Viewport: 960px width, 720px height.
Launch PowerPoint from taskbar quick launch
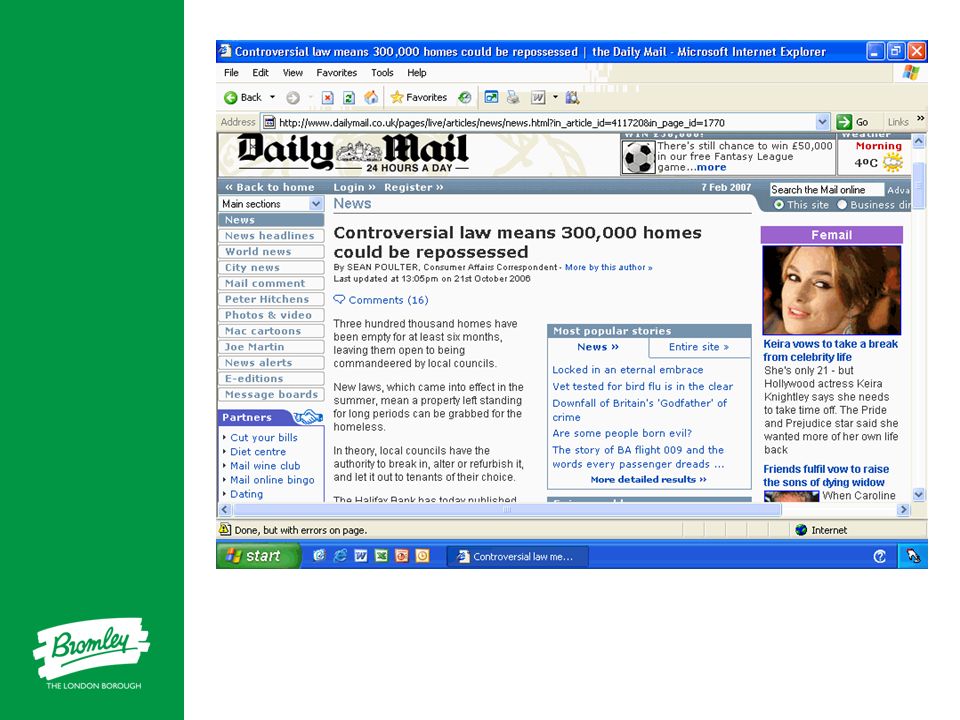pyautogui.click(x=402, y=556)
